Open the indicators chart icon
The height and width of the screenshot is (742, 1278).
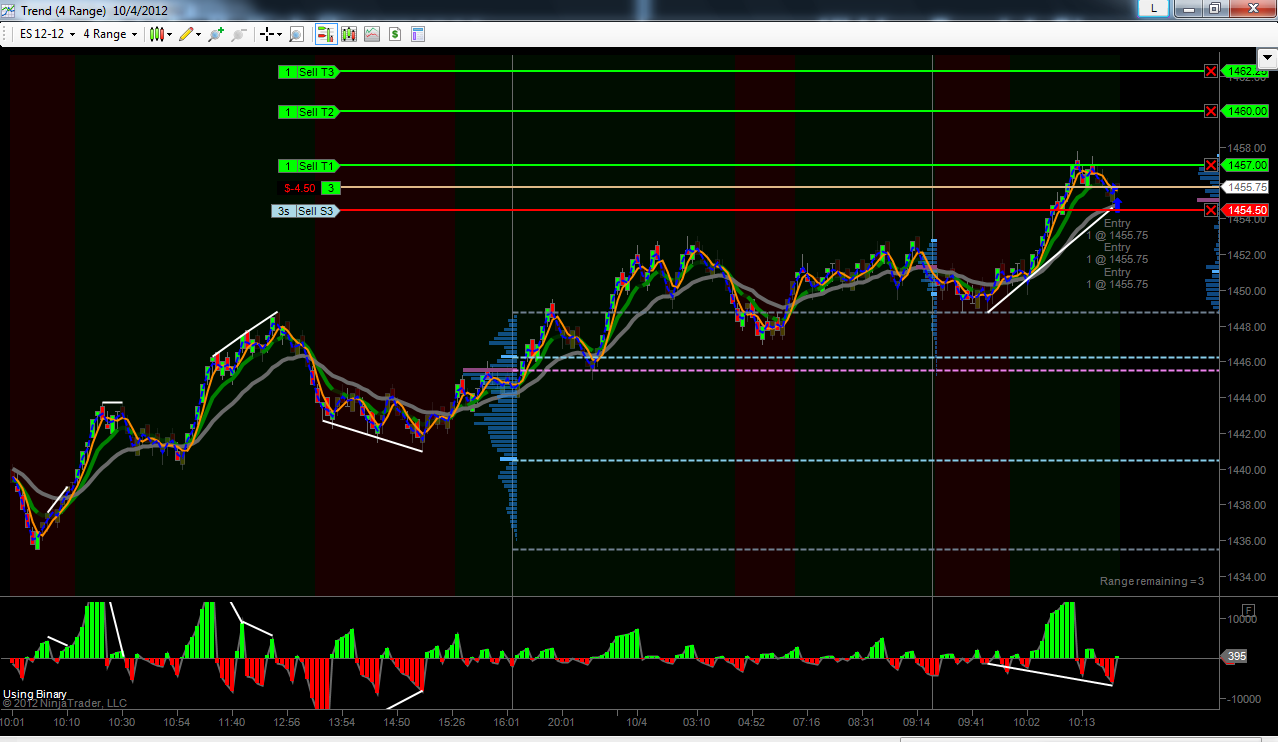pos(372,34)
